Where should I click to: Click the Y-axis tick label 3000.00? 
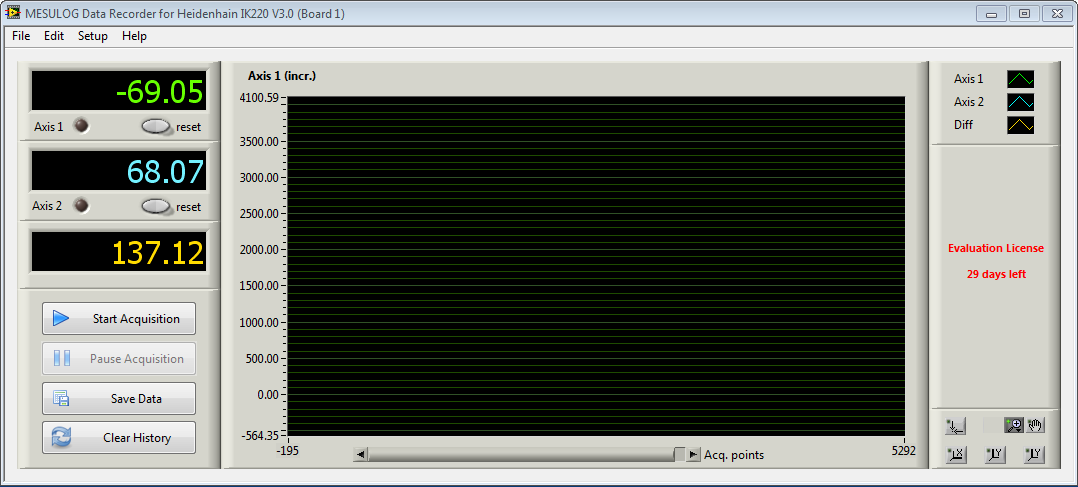coord(259,177)
